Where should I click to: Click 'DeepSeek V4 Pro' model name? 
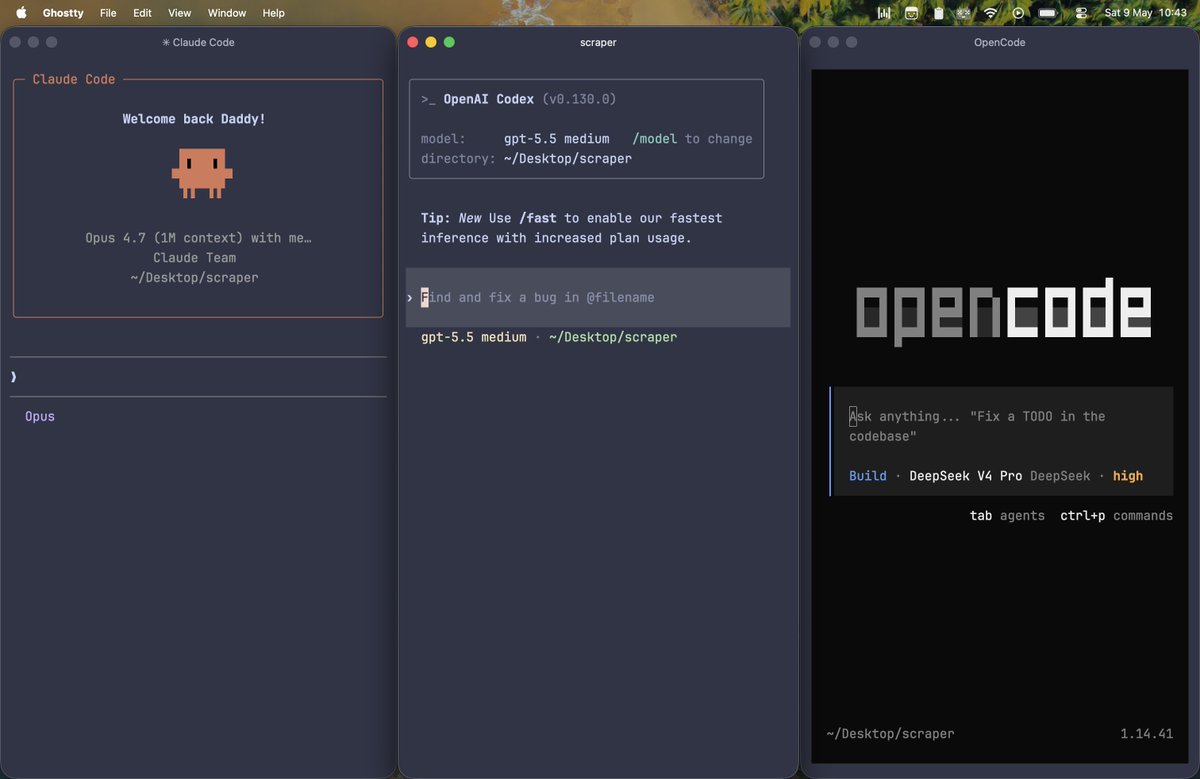[966, 476]
